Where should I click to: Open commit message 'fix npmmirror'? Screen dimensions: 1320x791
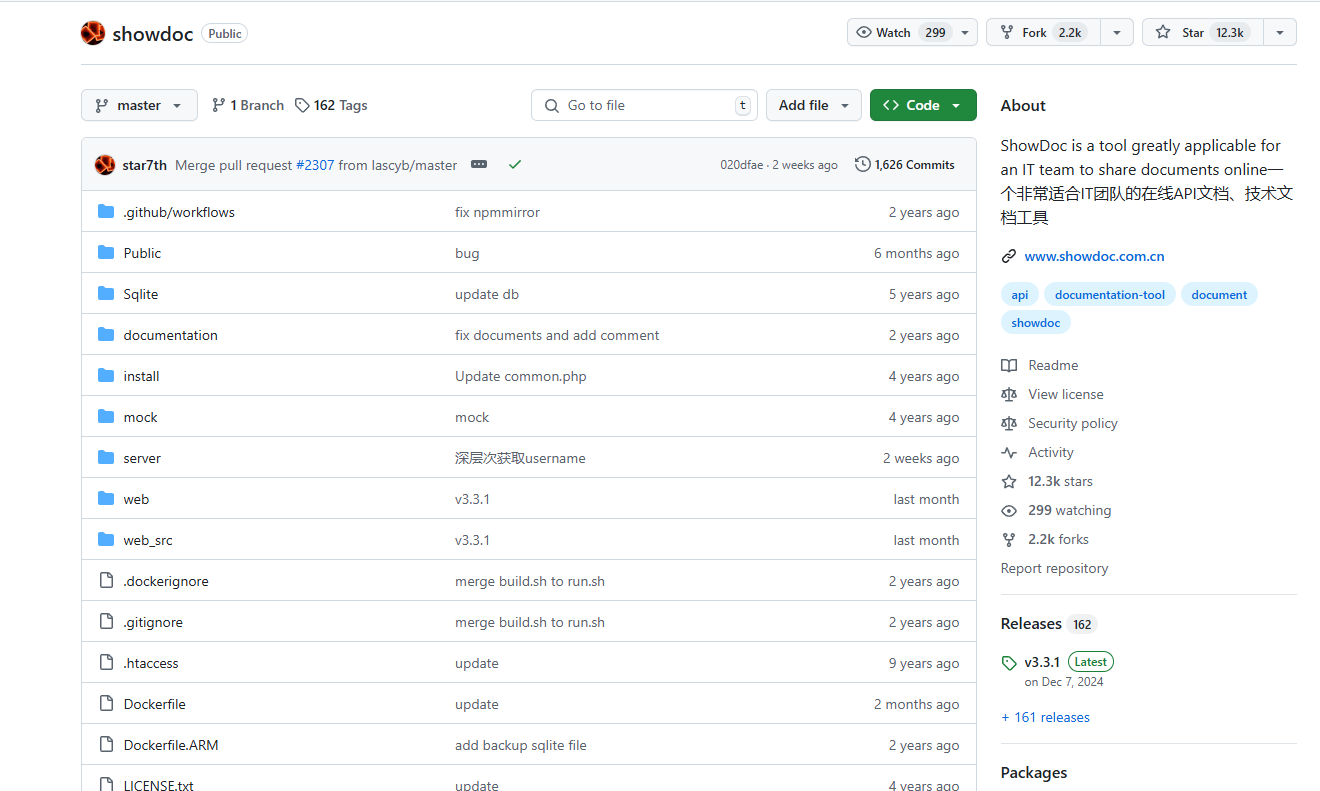click(497, 212)
